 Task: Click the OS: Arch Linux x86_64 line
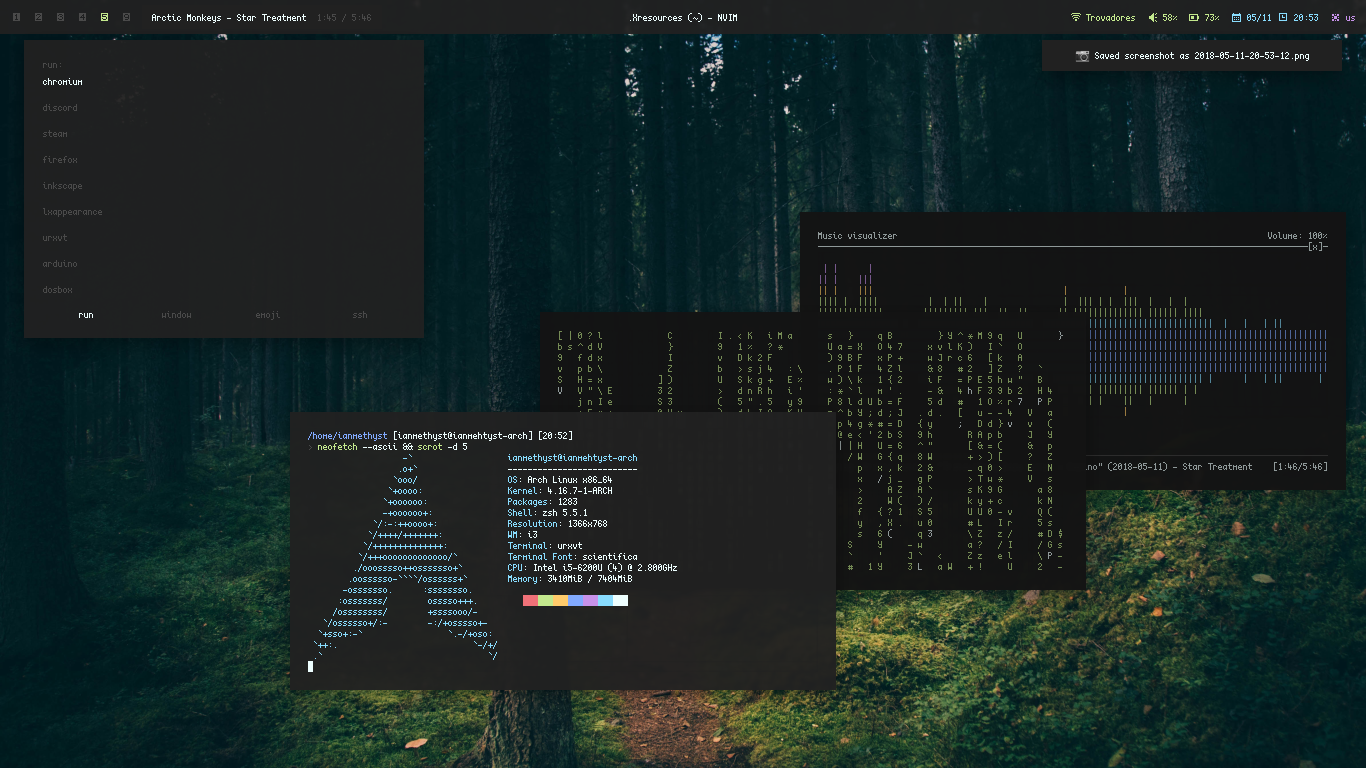point(560,480)
